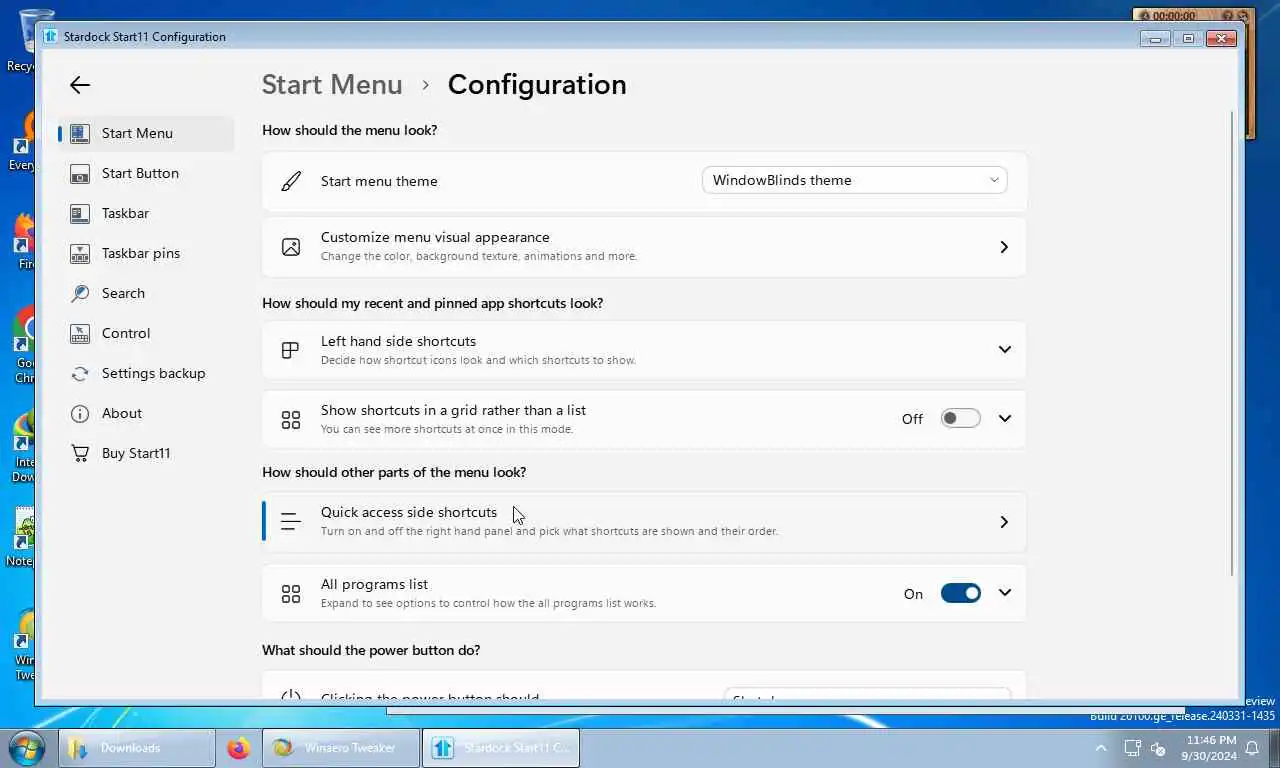Viewport: 1280px width, 768px height.
Task: Open the notification bell in system tray
Action: point(1251,748)
